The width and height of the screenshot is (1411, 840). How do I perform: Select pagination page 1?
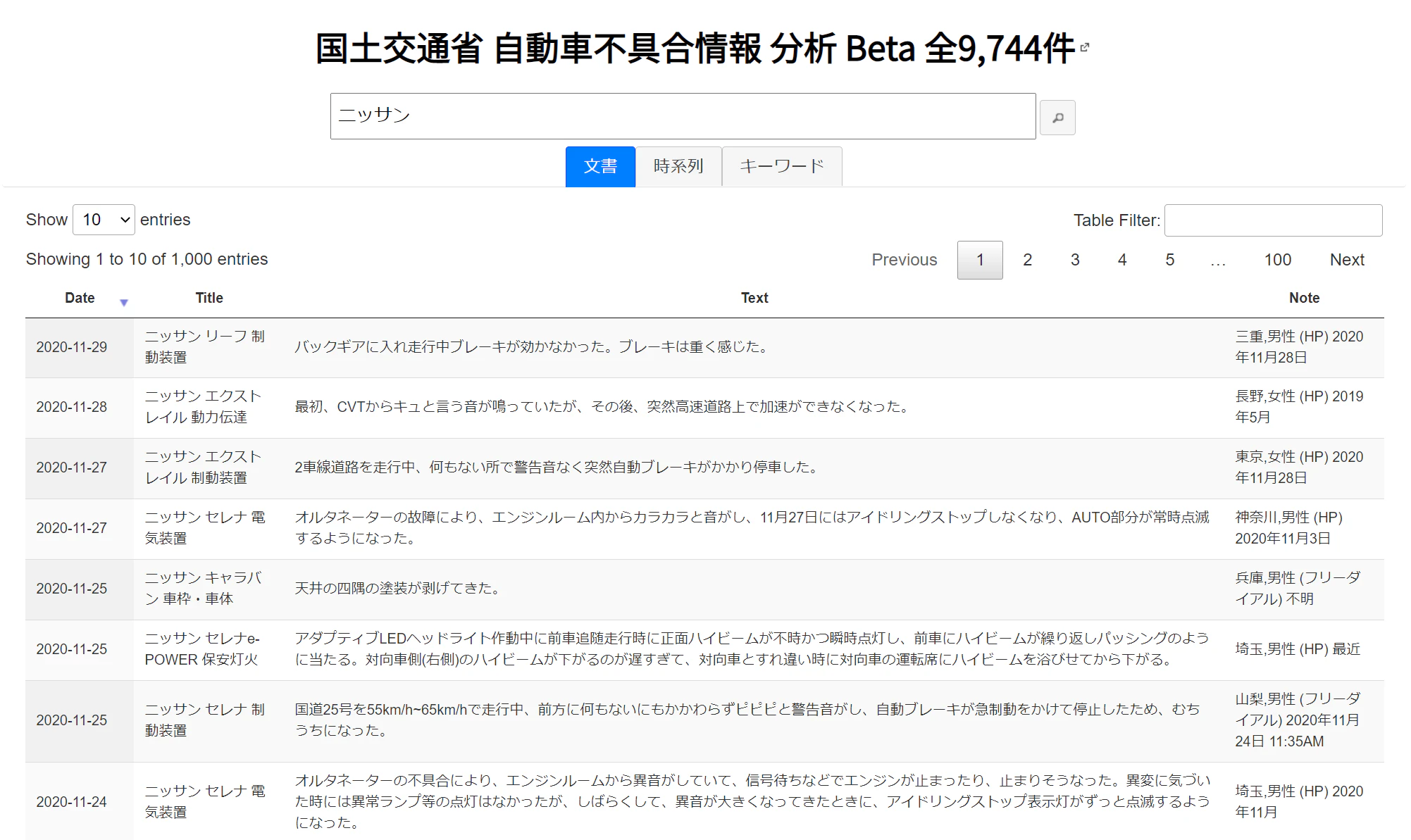(980, 260)
